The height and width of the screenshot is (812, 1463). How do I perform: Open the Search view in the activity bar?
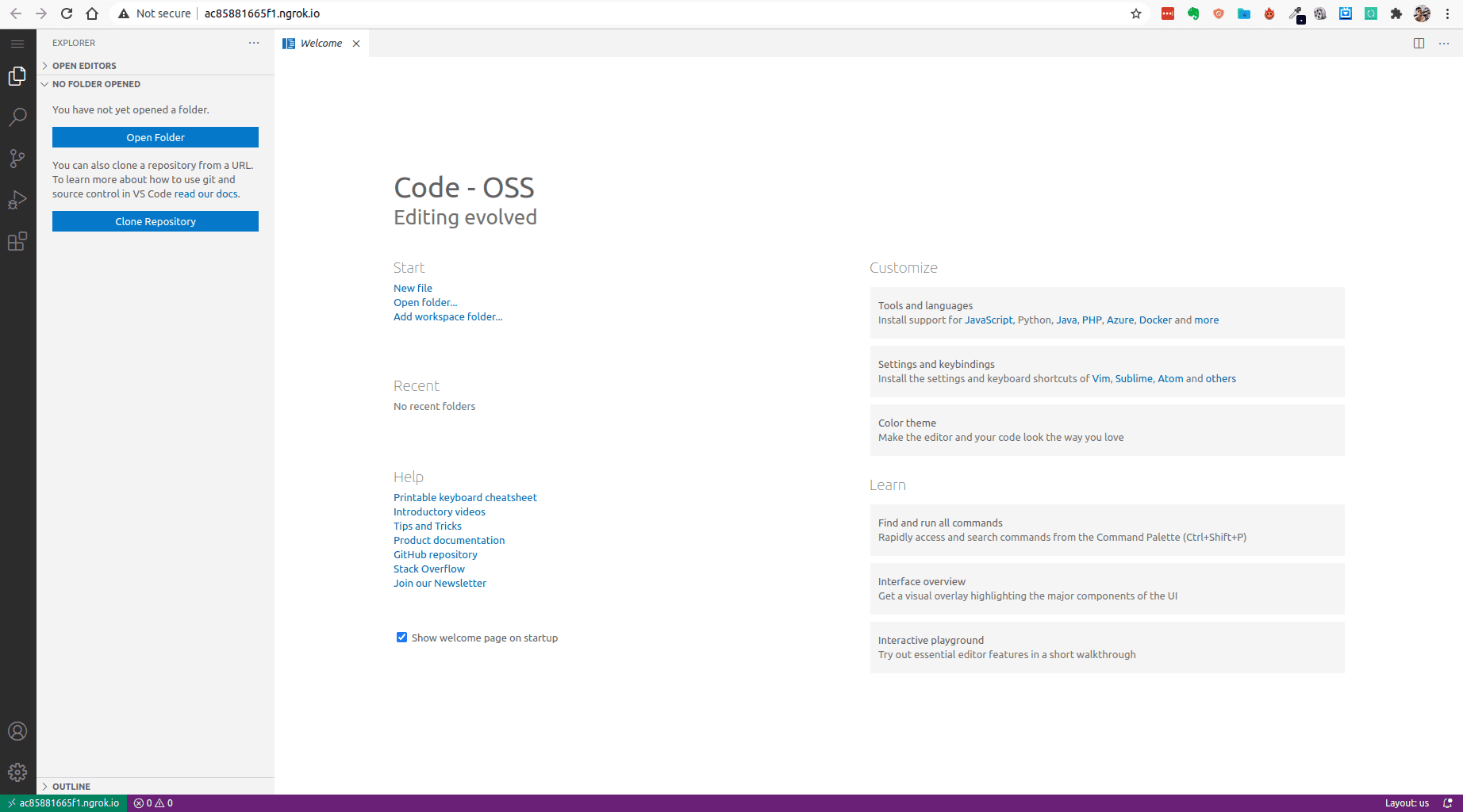point(17,117)
